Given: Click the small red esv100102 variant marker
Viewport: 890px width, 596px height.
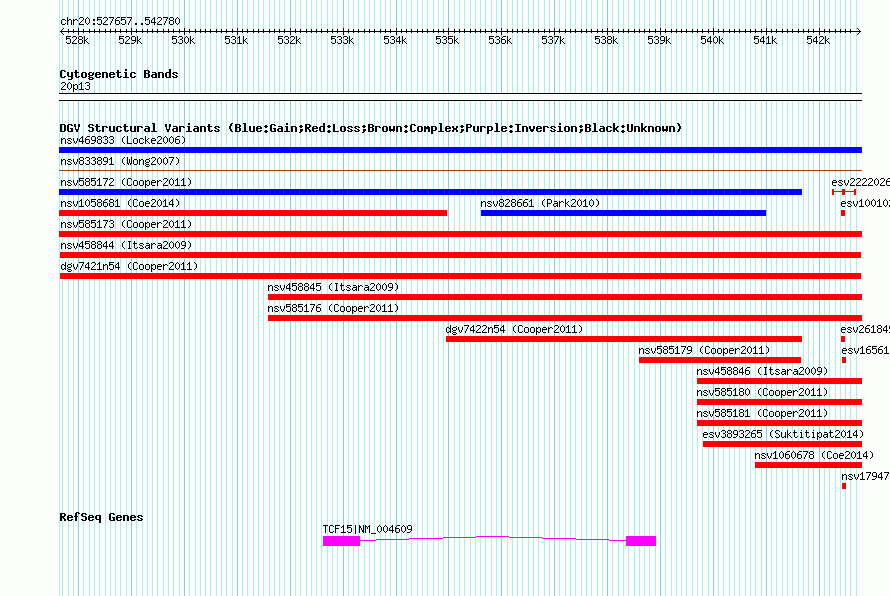Looking at the screenshot, I should coord(843,213).
